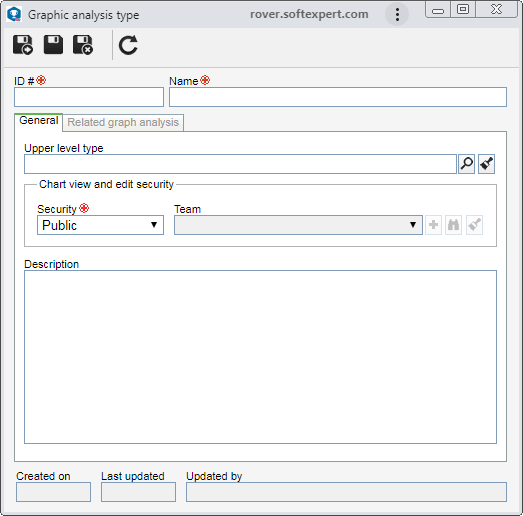
Task: Open Upper level type search magnifier
Action: click(x=467, y=164)
